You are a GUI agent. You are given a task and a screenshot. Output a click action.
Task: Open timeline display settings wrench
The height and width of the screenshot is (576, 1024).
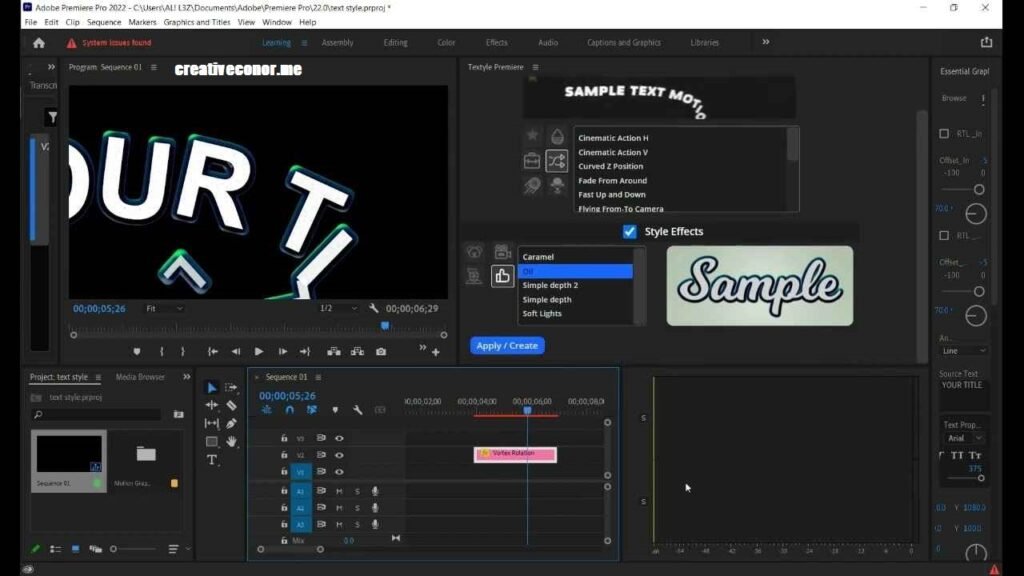(x=358, y=410)
